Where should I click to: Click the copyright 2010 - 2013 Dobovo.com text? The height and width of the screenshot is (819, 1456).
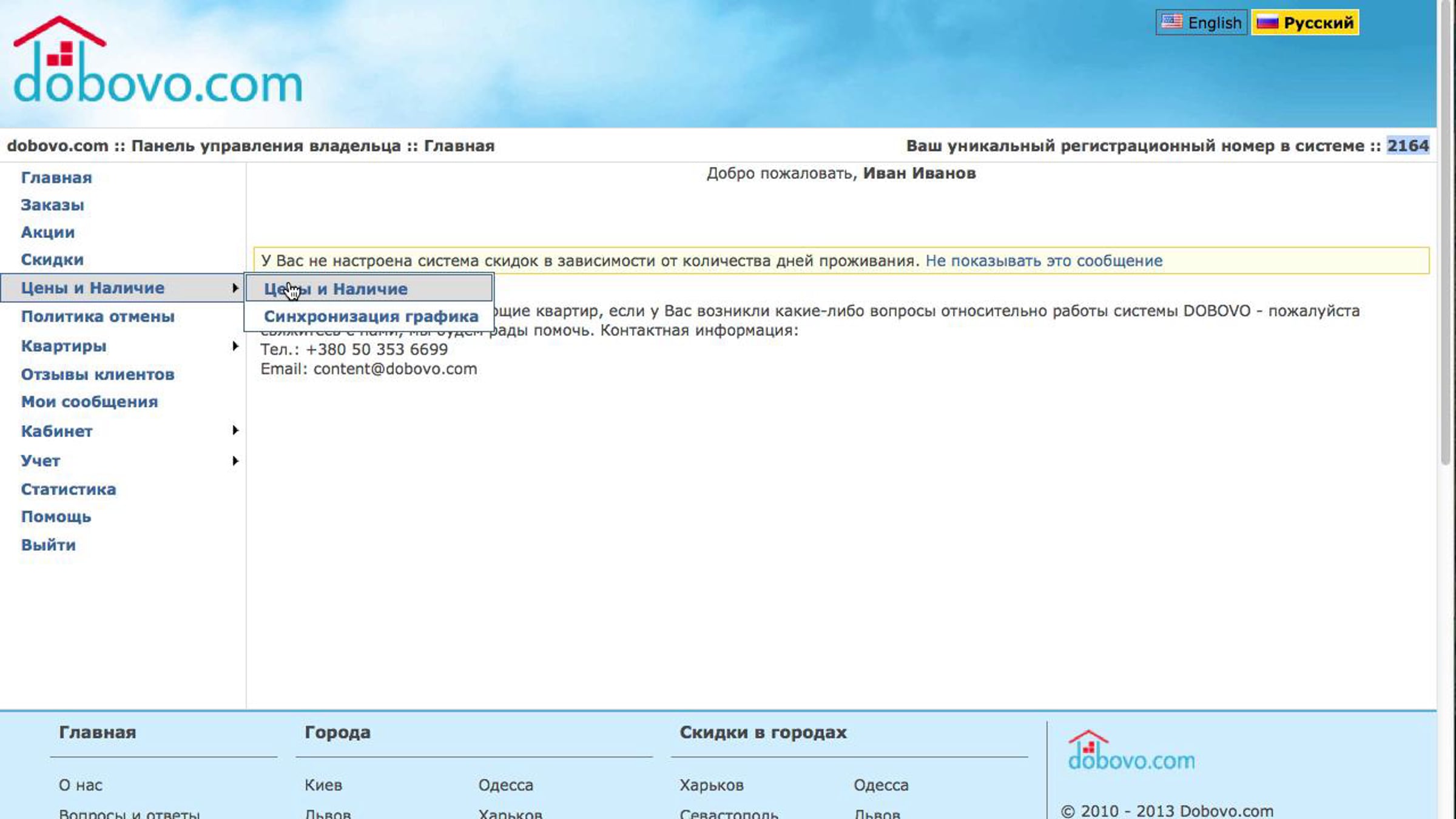1167,811
